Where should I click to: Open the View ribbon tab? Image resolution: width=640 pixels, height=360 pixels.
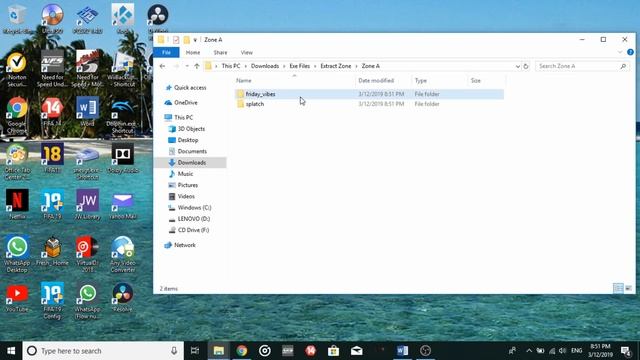pyautogui.click(x=246, y=52)
